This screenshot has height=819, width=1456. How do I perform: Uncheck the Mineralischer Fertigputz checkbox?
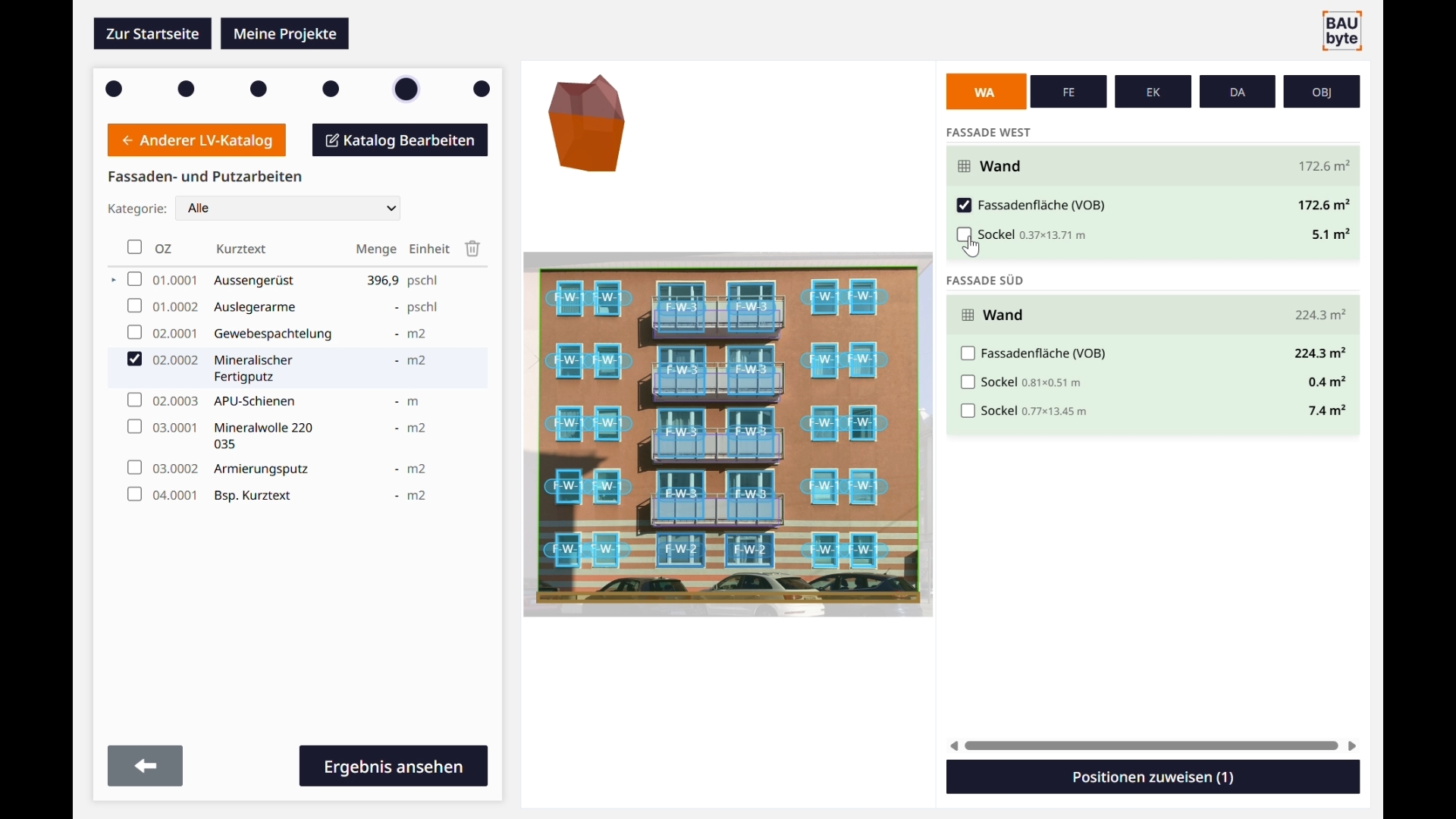[x=135, y=359]
